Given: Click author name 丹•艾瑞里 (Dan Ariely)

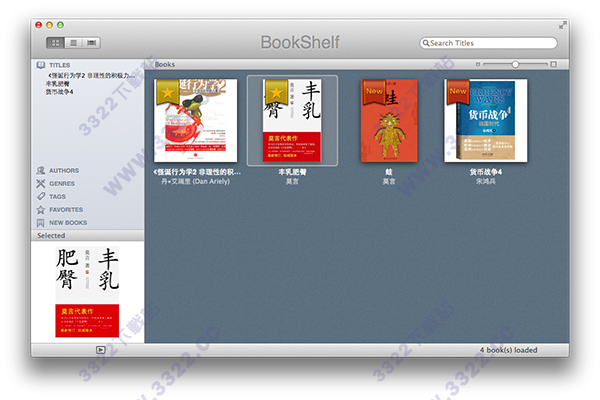Looking at the screenshot, I should coord(196,181).
